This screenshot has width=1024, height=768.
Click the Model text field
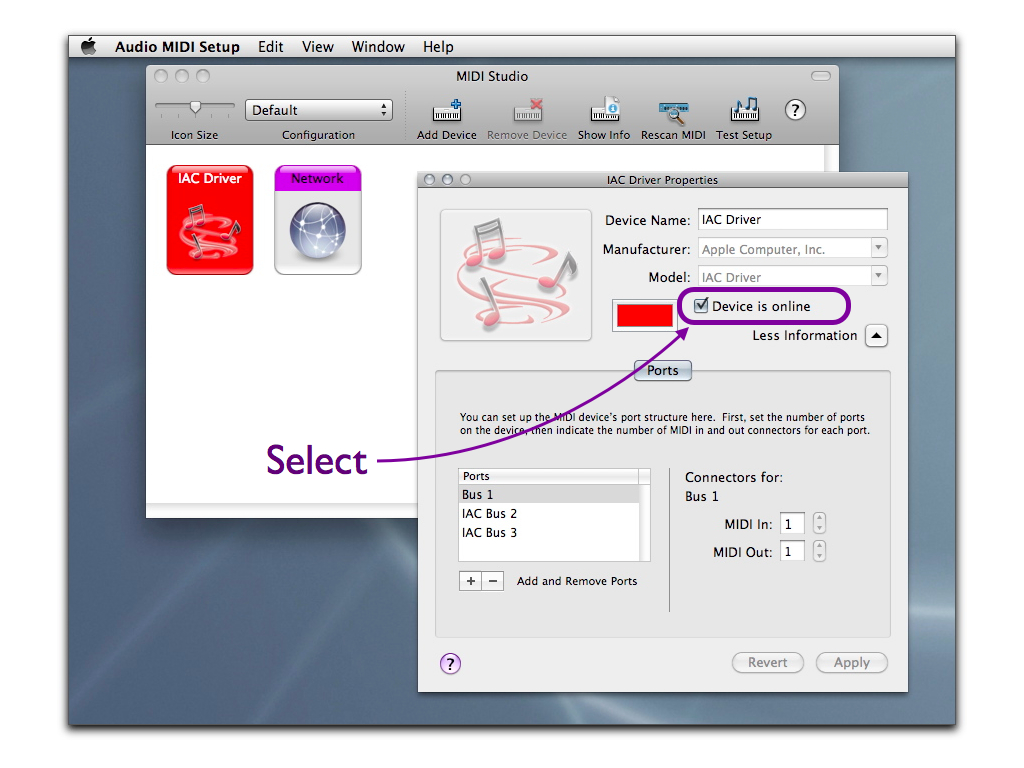pos(785,276)
